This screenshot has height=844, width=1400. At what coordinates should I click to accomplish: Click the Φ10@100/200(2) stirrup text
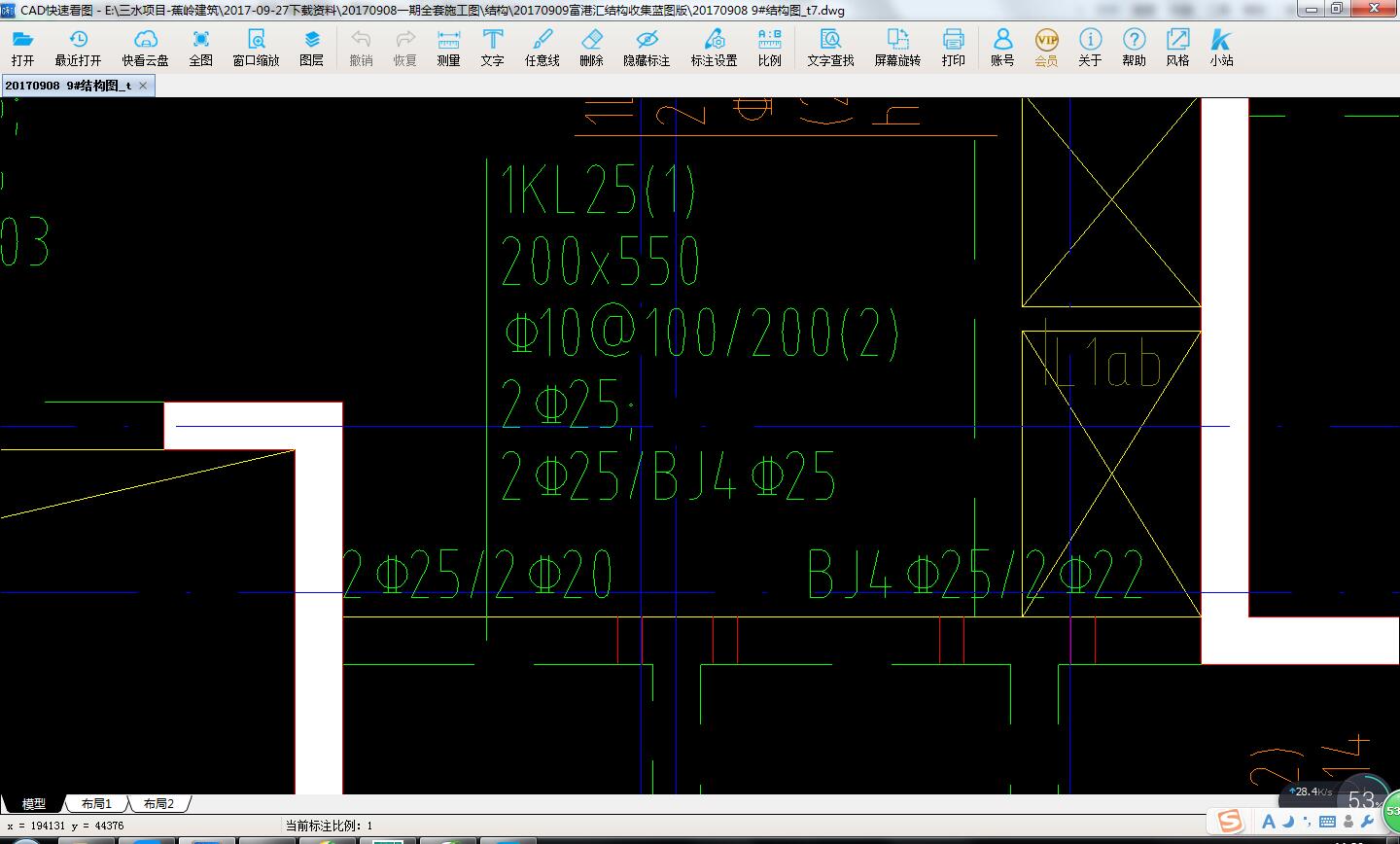pyautogui.click(x=701, y=333)
